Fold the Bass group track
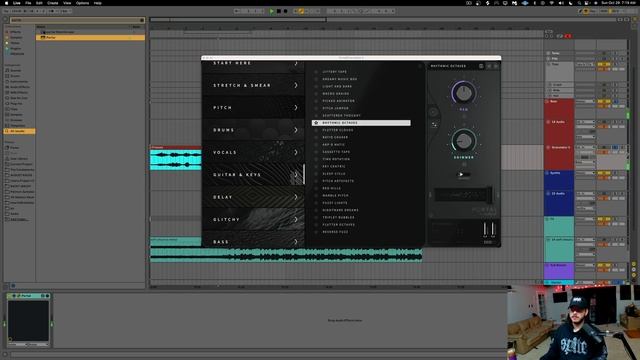640x360 pixels. click(x=548, y=101)
